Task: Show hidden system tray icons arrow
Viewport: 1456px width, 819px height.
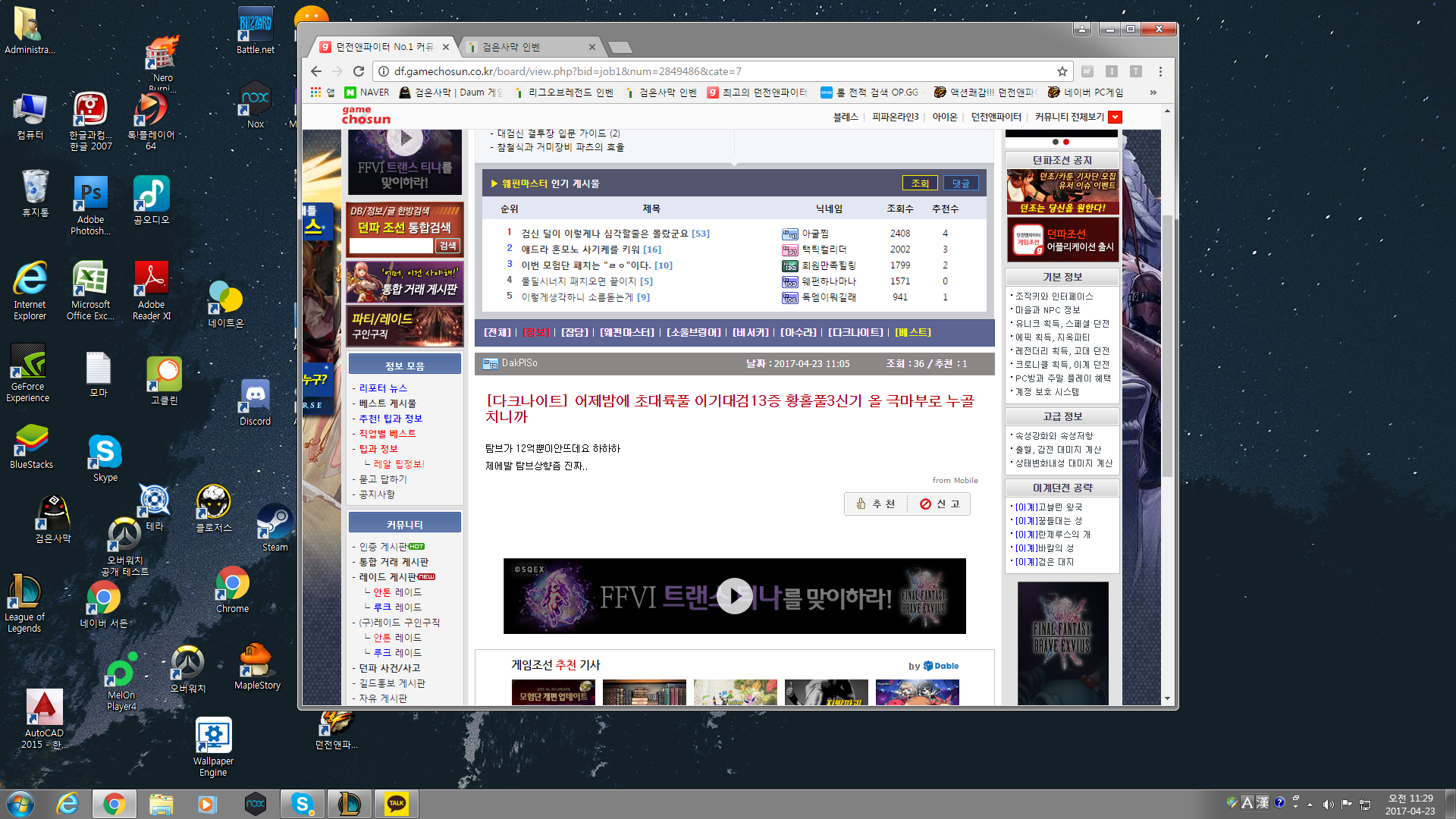Action: tap(1310, 804)
